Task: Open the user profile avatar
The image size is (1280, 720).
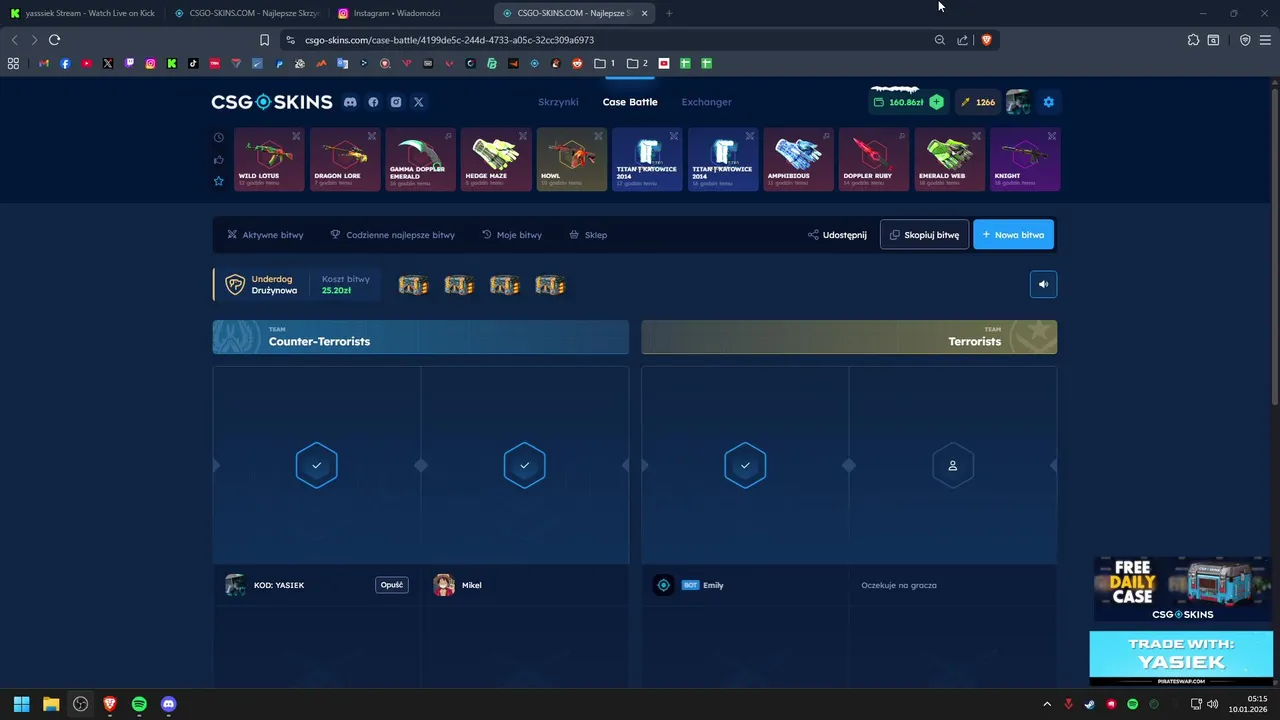Action: (x=1018, y=102)
